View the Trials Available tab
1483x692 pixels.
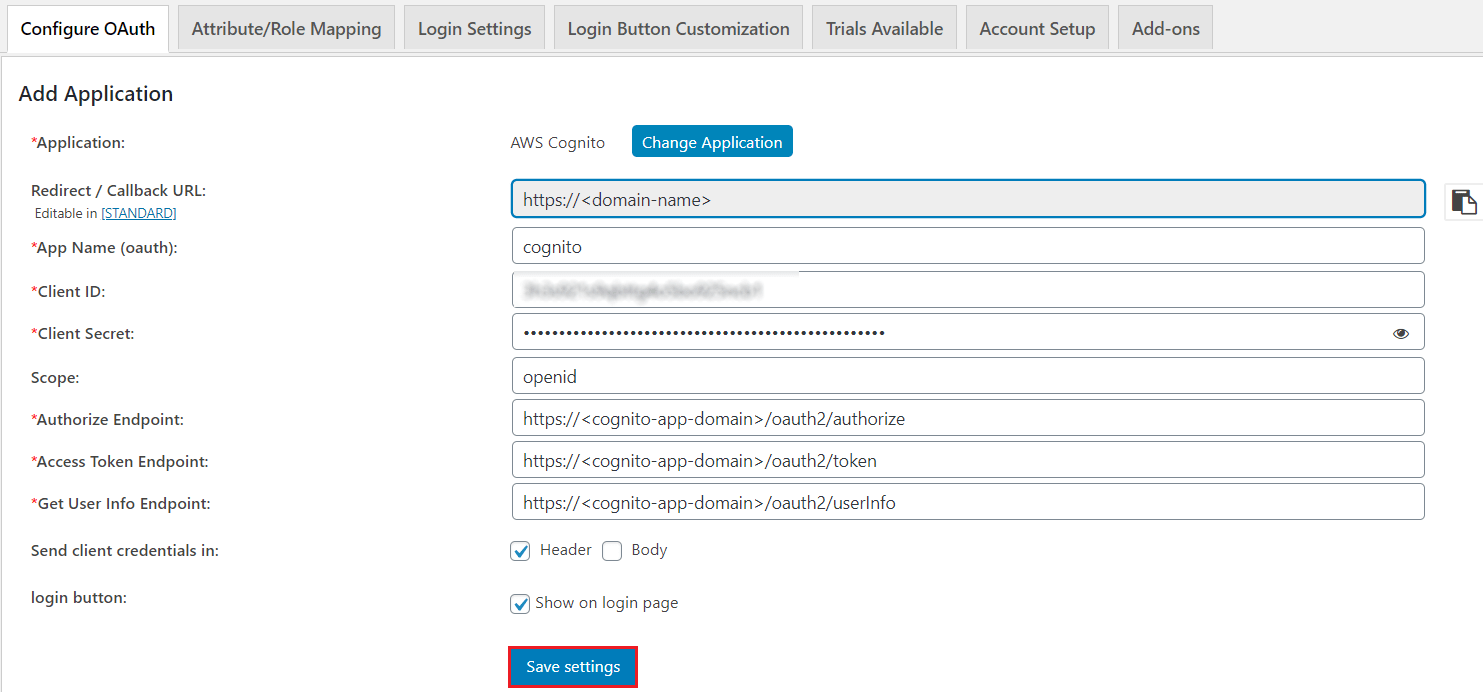tap(883, 27)
